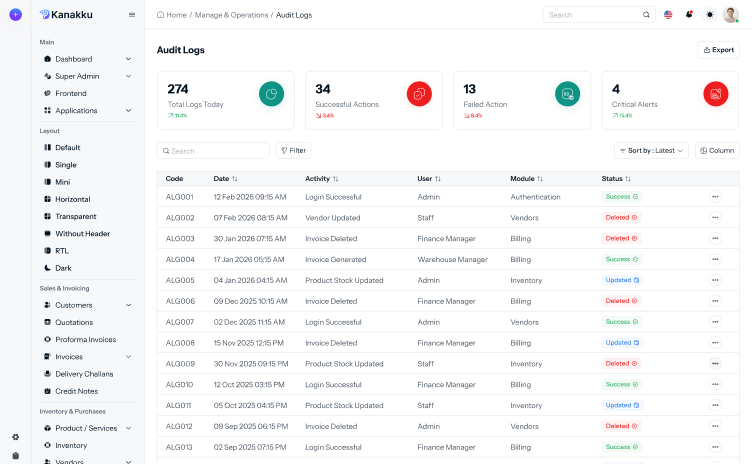Click the settings gear in the left rail
The height and width of the screenshot is (464, 752).
tap(15, 437)
